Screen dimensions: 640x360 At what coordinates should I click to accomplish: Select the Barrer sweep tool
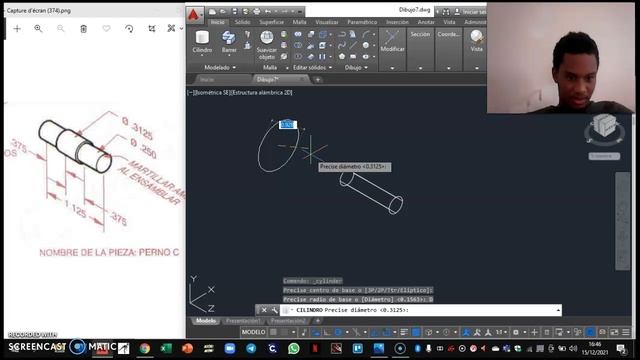point(229,42)
